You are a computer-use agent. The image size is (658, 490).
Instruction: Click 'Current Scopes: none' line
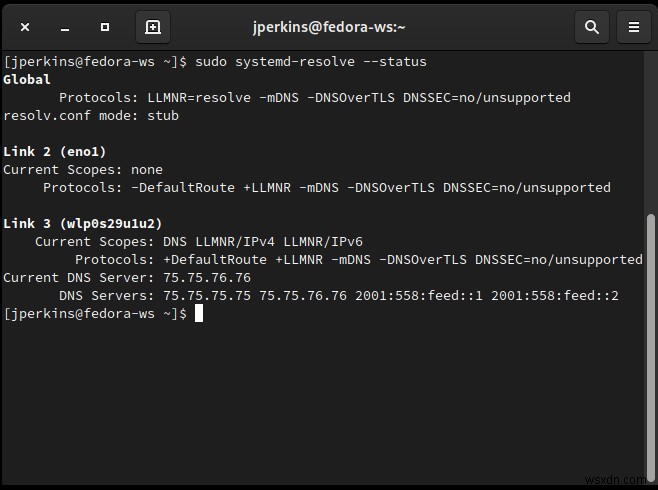(83, 169)
